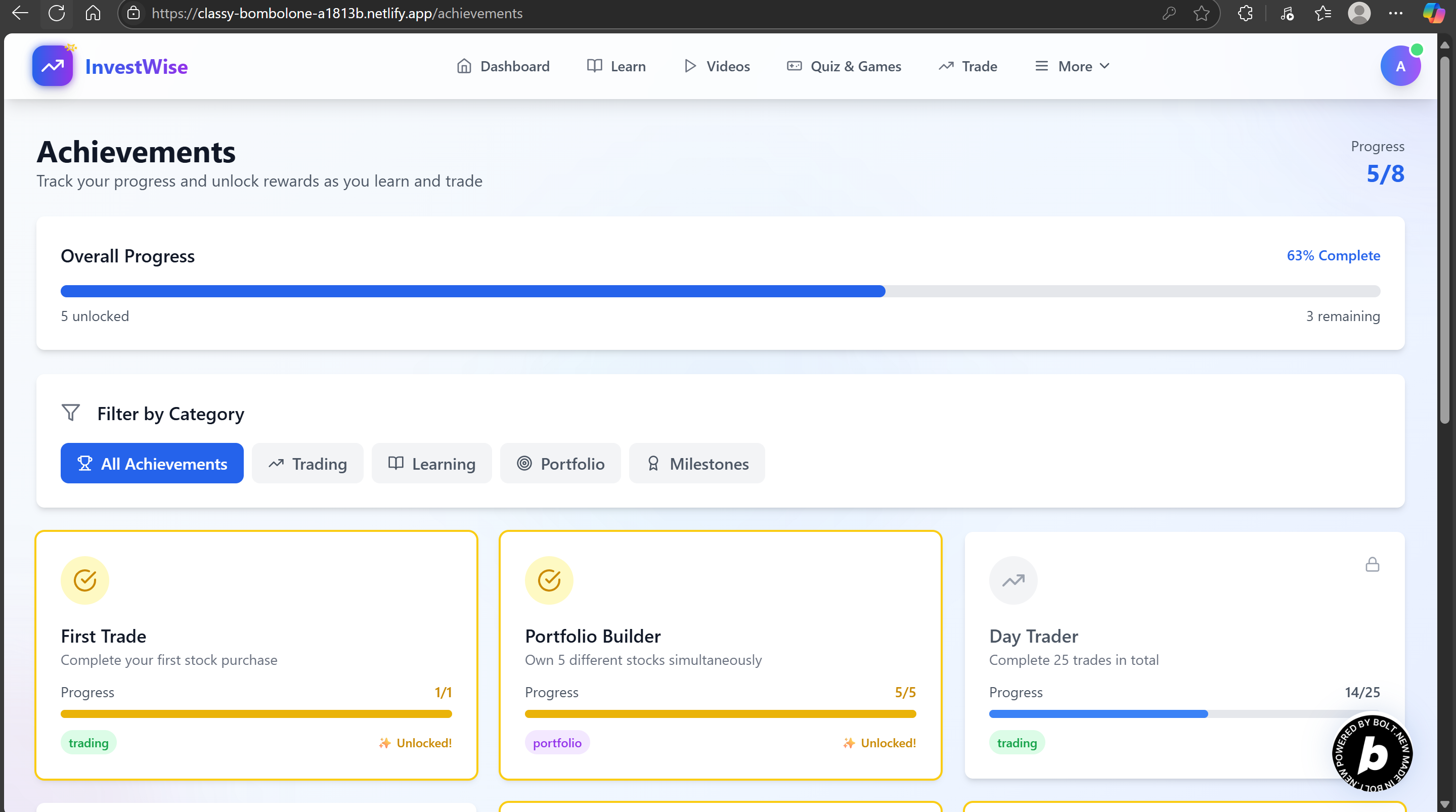
Task: Select the All Achievements button
Action: tap(152, 463)
